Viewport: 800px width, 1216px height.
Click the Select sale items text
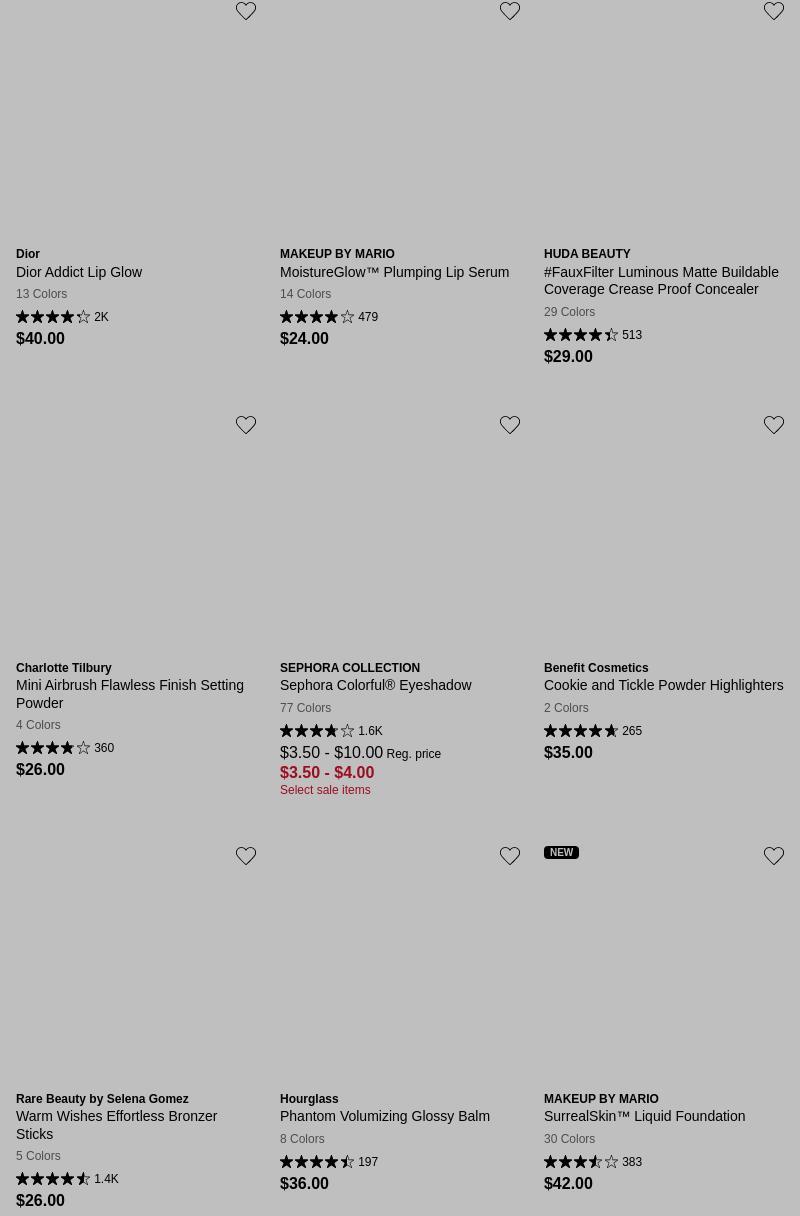click(325, 790)
